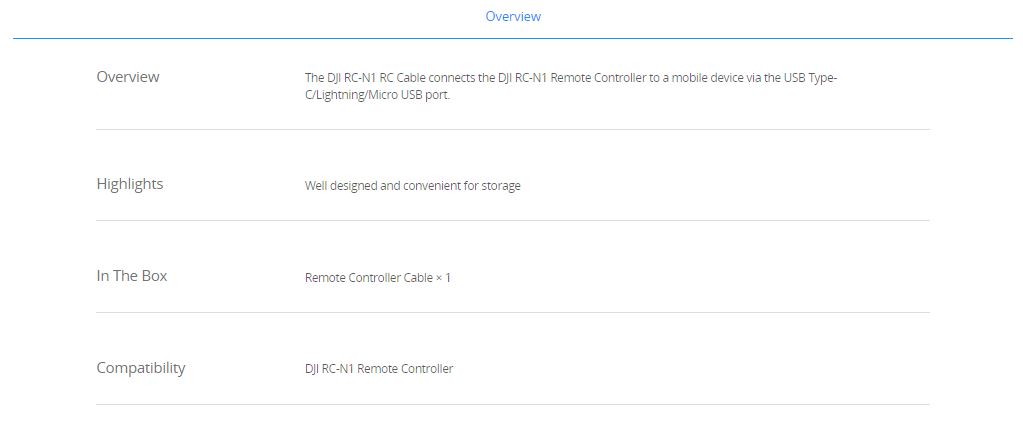The image size is (1023, 429).
Task: Click the In The Box heading
Action: coord(132,276)
